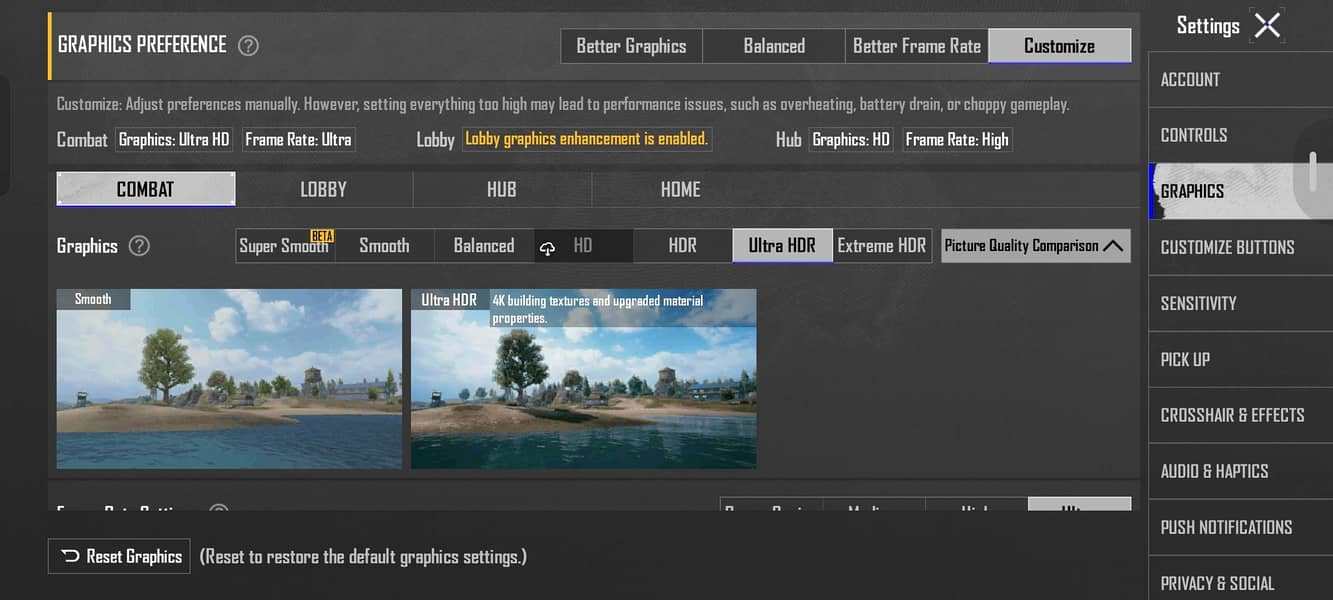The height and width of the screenshot is (600, 1333).
Task: Open the Graphics quality help icon
Action: tap(139, 246)
